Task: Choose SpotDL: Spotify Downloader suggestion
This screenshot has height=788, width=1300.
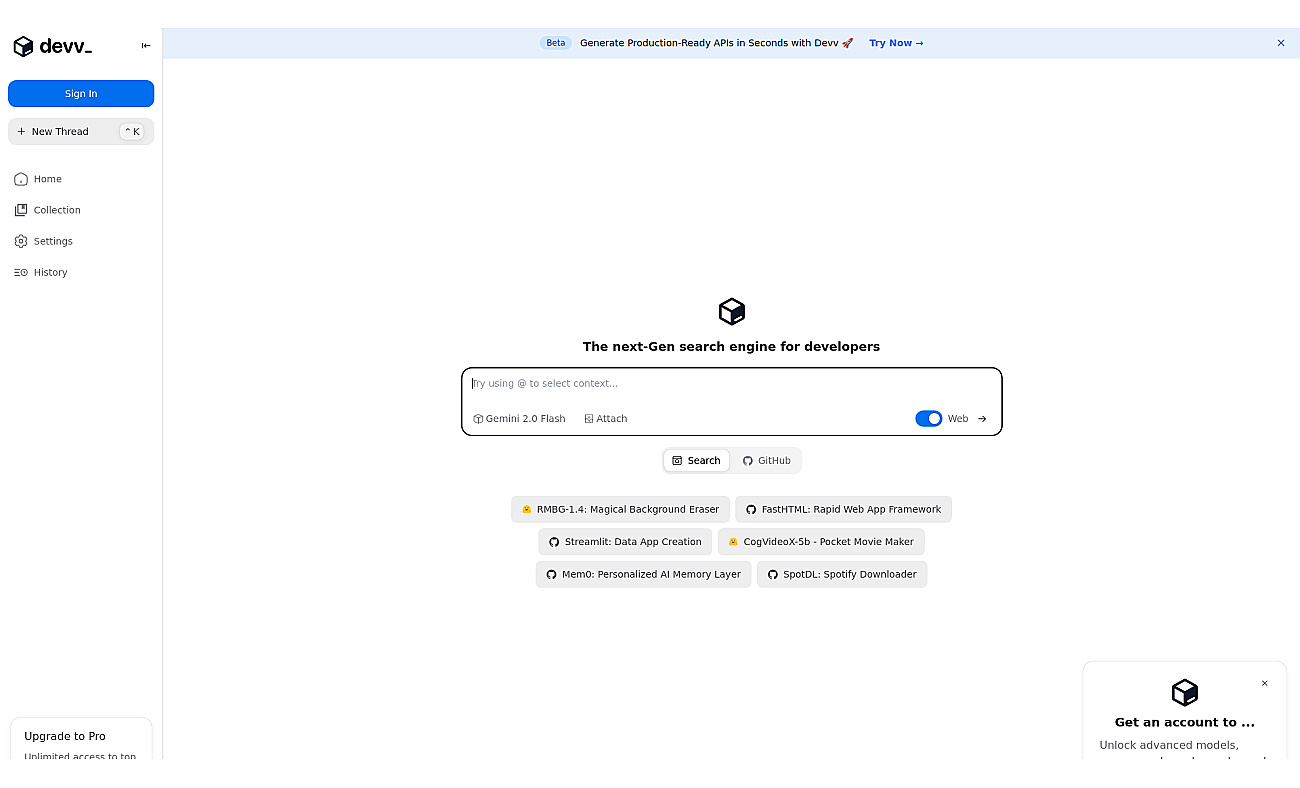Action: tap(842, 574)
